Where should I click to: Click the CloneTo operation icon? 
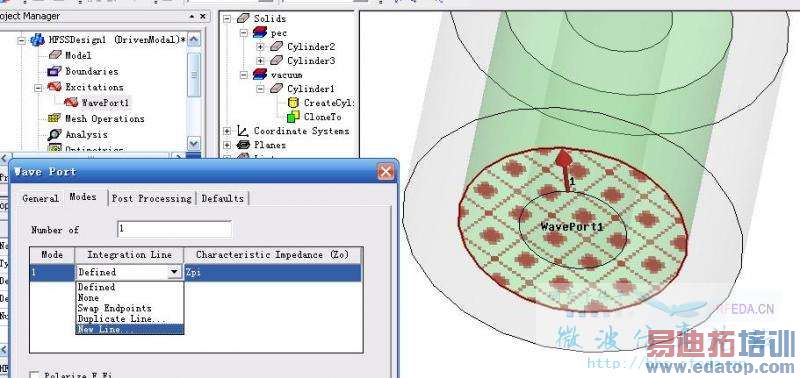[x=293, y=117]
